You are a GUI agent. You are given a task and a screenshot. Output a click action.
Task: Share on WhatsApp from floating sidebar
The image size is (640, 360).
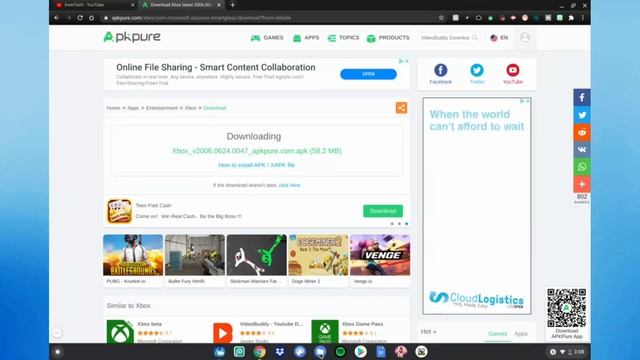point(582,167)
